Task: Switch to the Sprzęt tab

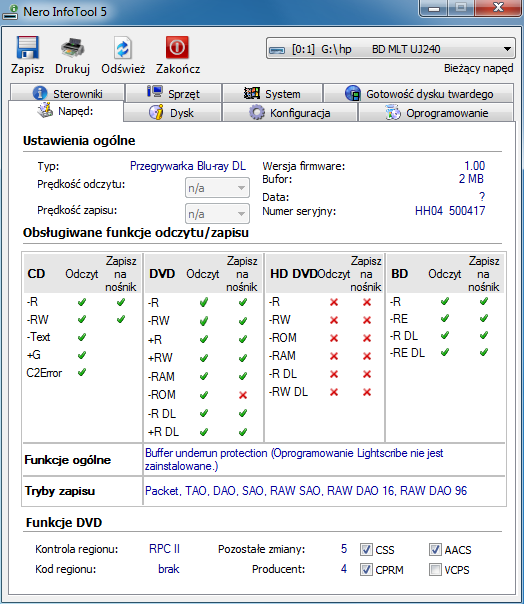Action: coord(174,93)
